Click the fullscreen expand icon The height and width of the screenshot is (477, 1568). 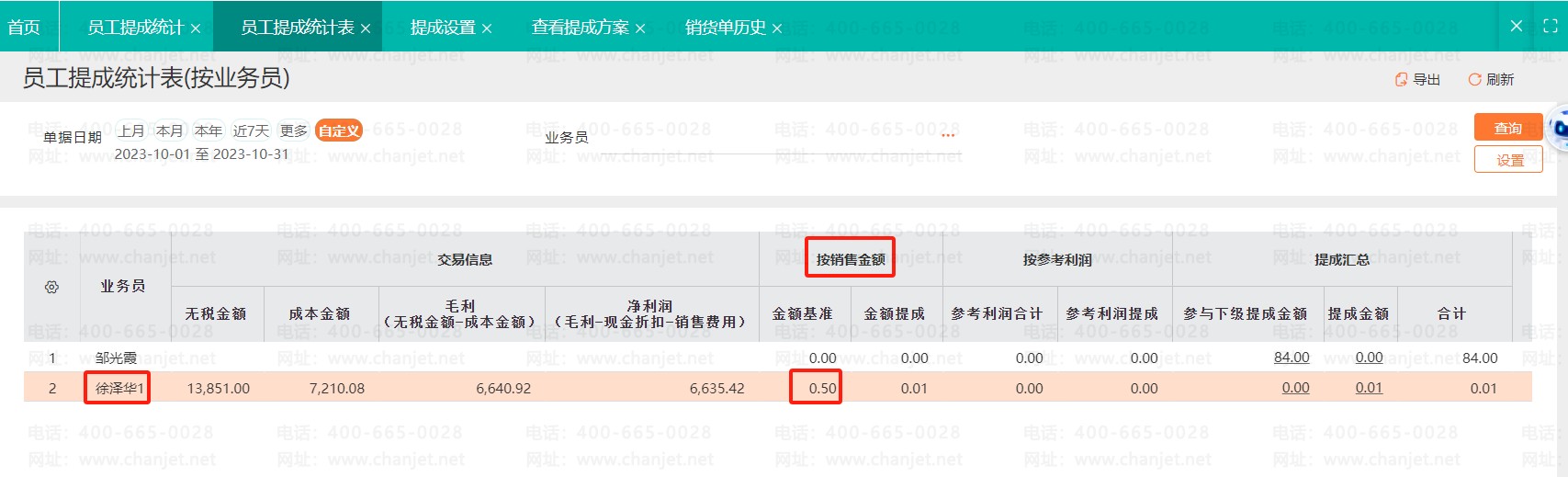click(1551, 27)
